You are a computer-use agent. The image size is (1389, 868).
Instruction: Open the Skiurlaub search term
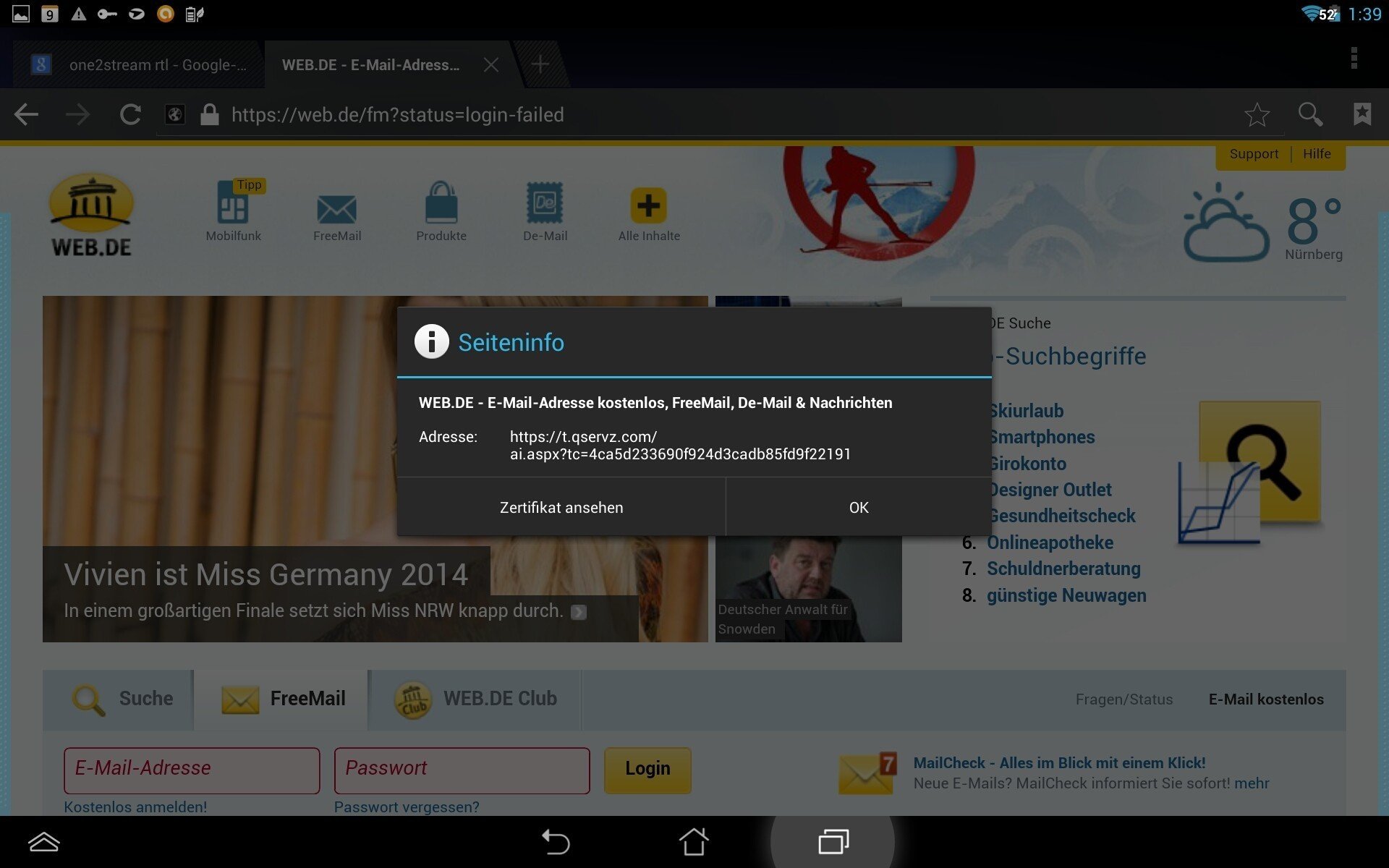click(1026, 411)
